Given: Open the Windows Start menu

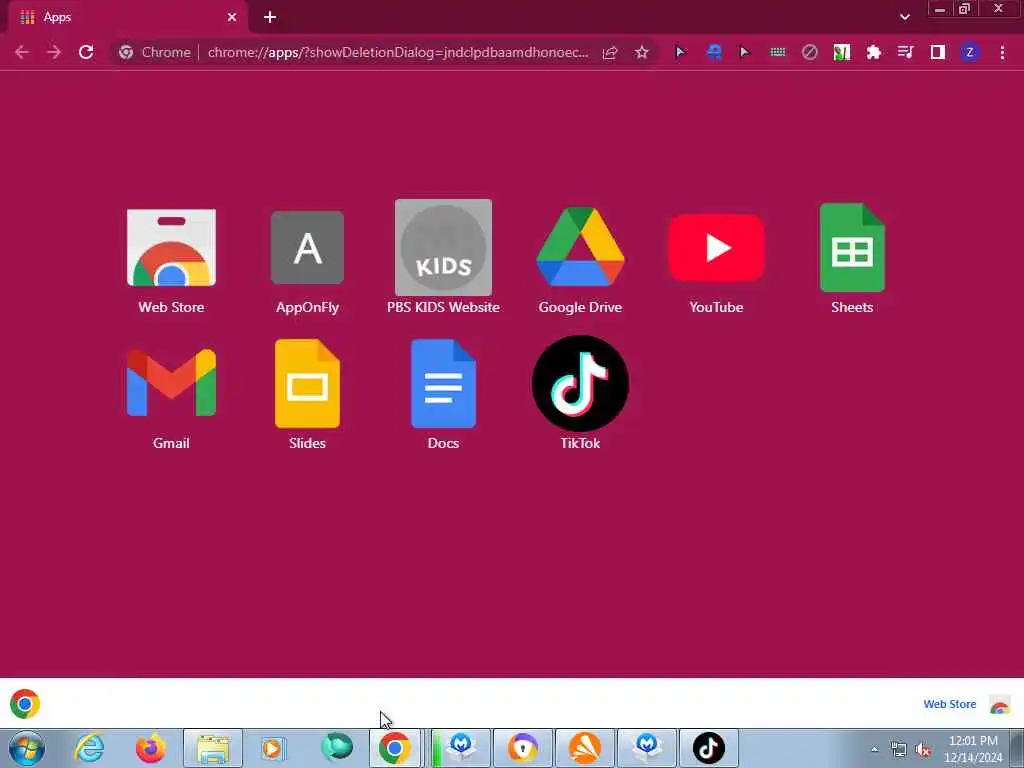Looking at the screenshot, I should (26, 748).
